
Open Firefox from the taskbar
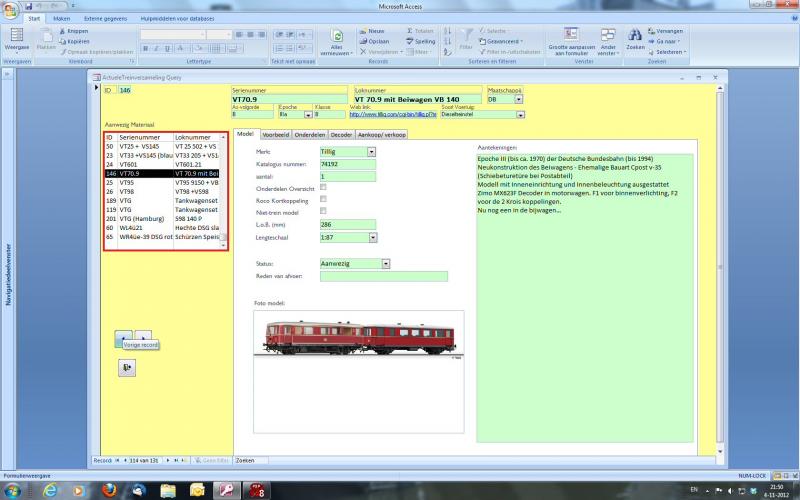(x=109, y=490)
